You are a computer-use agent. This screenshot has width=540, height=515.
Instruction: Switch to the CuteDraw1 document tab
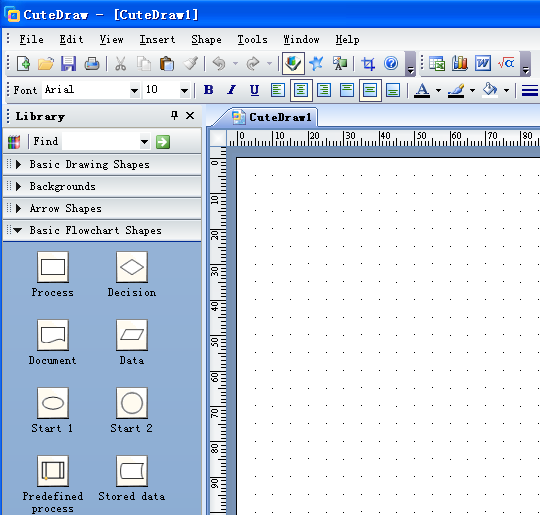click(x=272, y=117)
